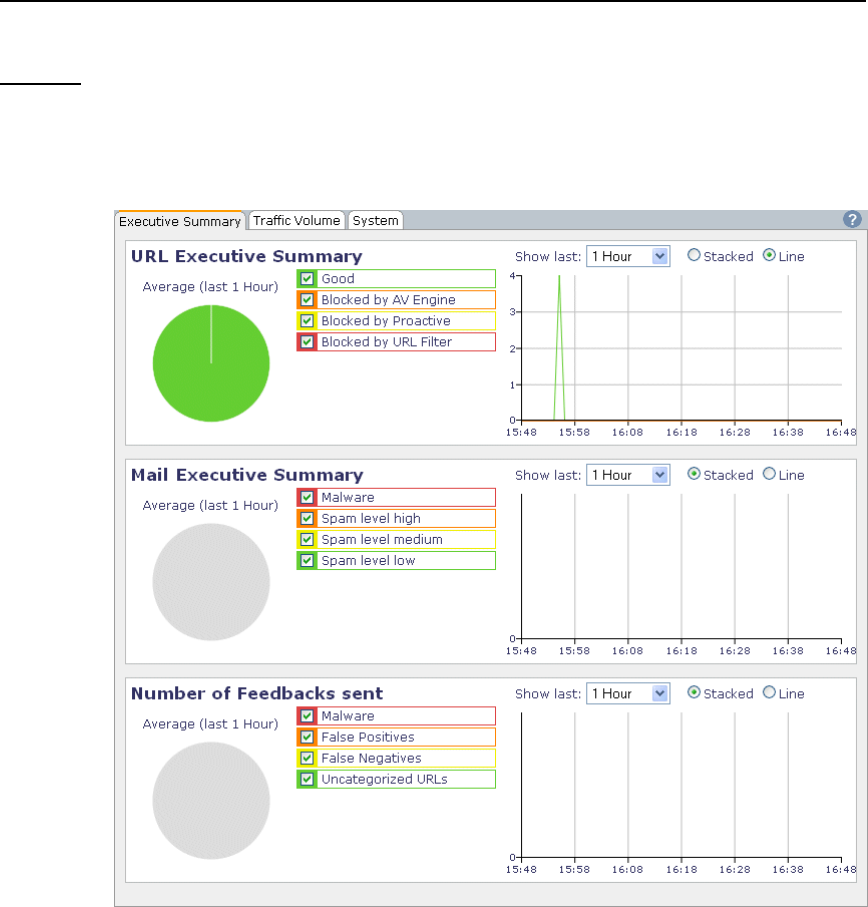The height and width of the screenshot is (907, 868).
Task: Expand Feedbacks sent Show last dropdown
Action: point(628,694)
